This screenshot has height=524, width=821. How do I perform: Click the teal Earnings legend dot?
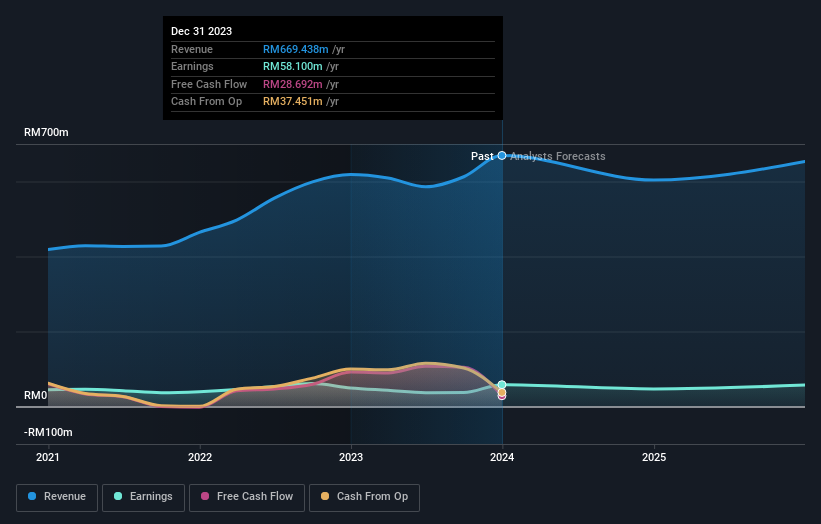point(118,496)
